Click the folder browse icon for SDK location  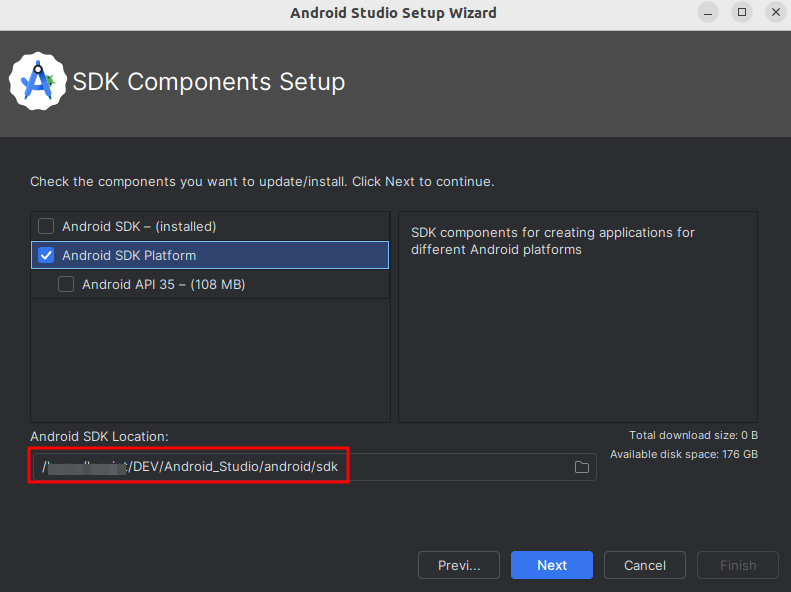(x=582, y=467)
